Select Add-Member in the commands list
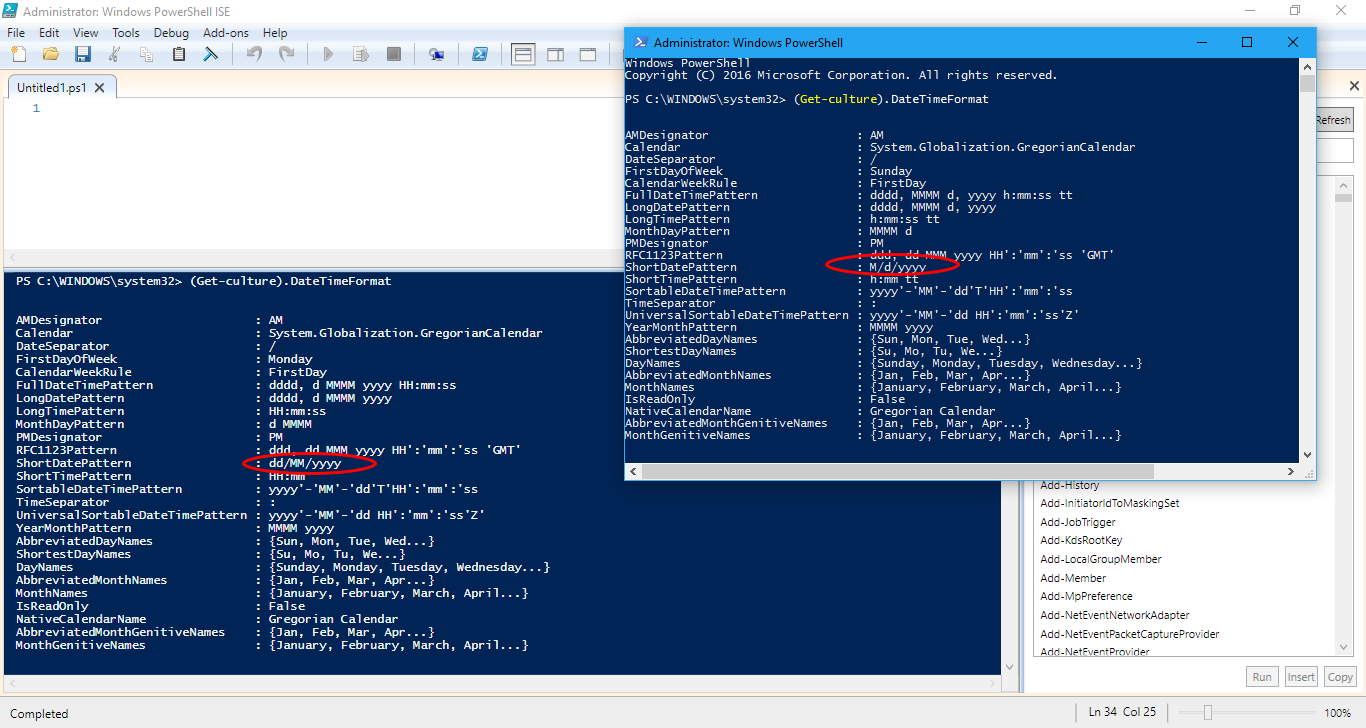Viewport: 1366px width, 728px height. pos(1073,578)
